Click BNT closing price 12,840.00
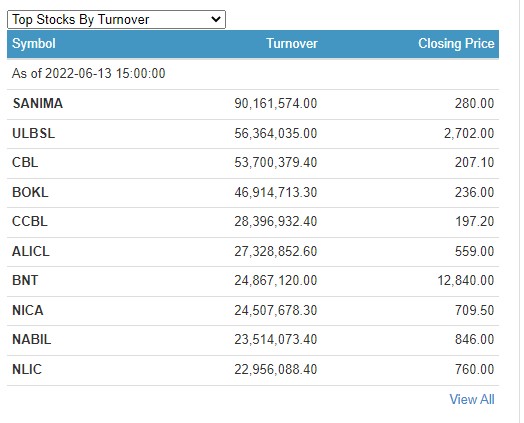The height and width of the screenshot is (423, 524). click(x=466, y=280)
